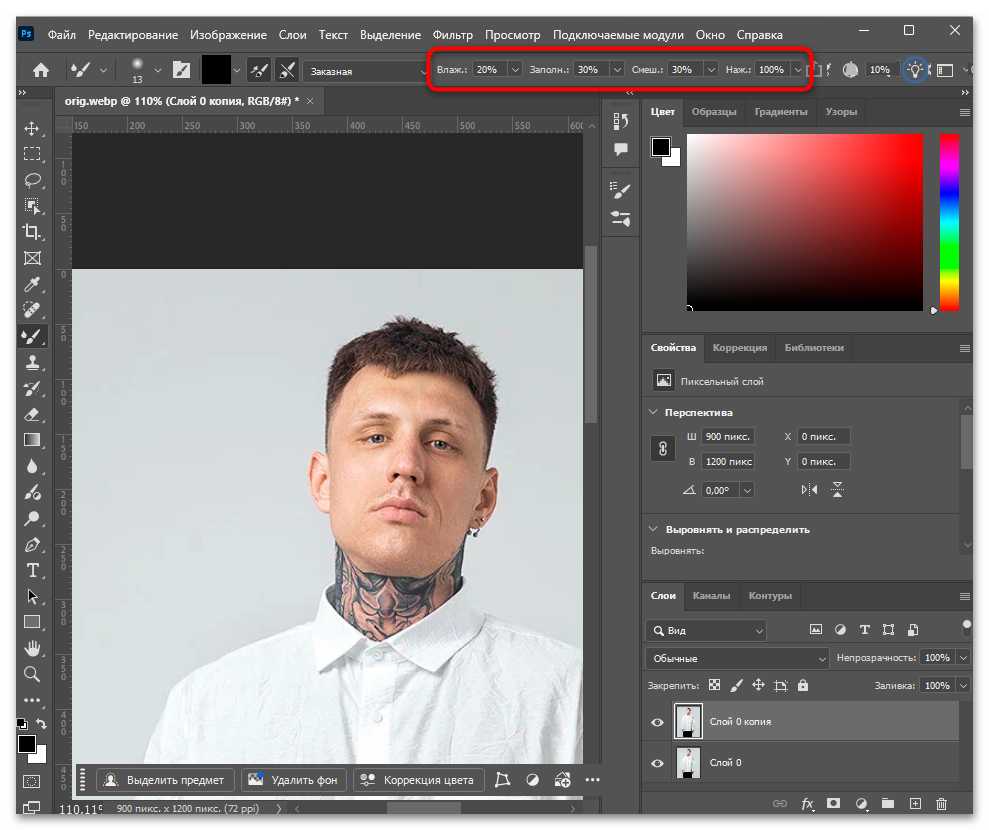Toggle lock all padlock icon
Image resolution: width=989 pixels, height=830 pixels.
click(802, 685)
